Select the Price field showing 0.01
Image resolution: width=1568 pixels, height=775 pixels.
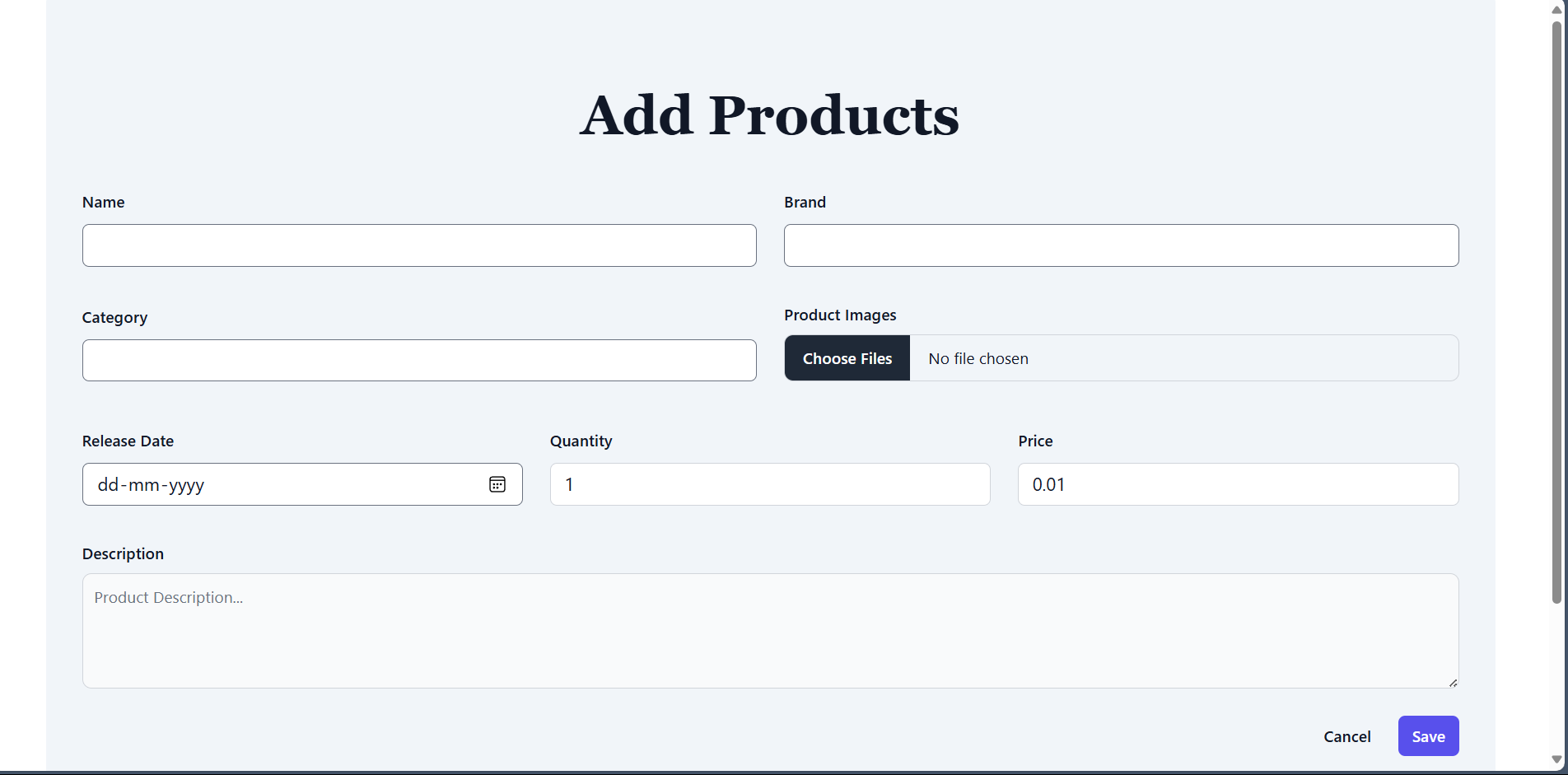1238,484
